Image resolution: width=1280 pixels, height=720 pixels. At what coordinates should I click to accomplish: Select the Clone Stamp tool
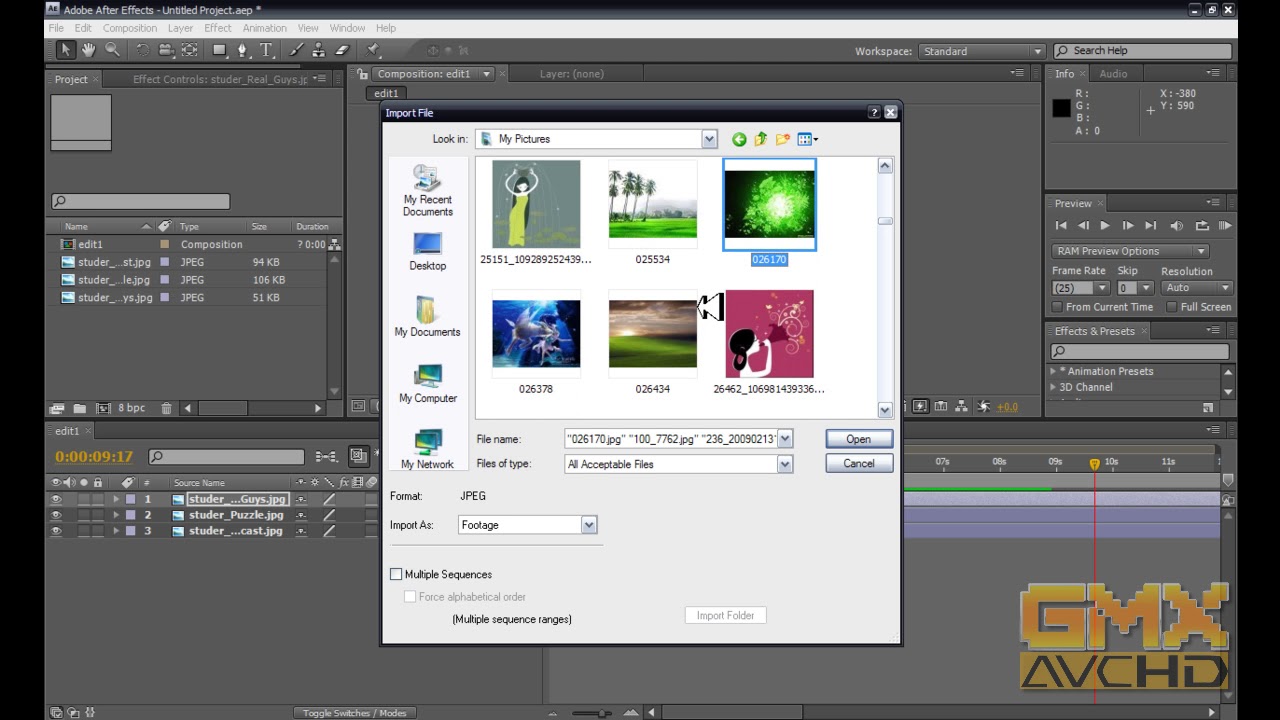pos(319,50)
